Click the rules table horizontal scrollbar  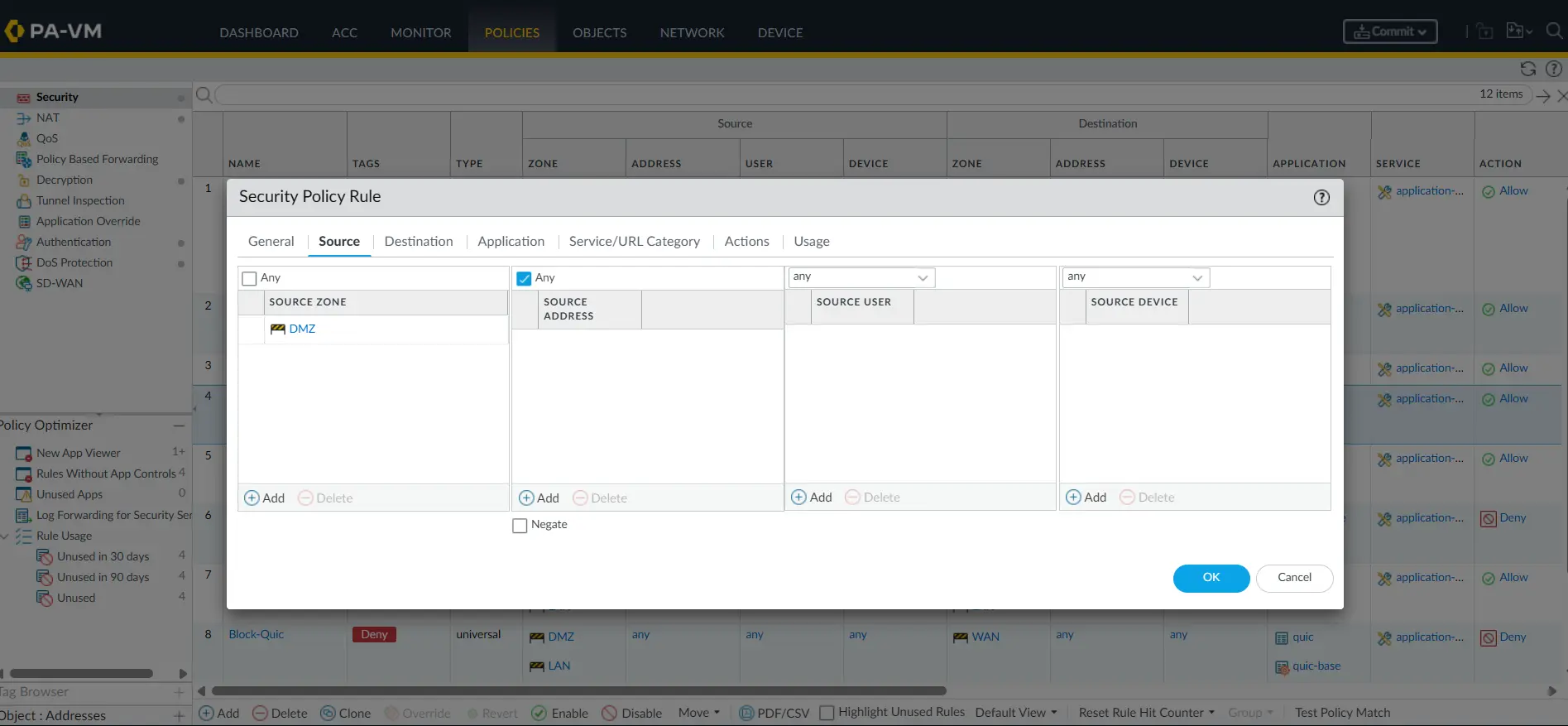click(x=578, y=690)
